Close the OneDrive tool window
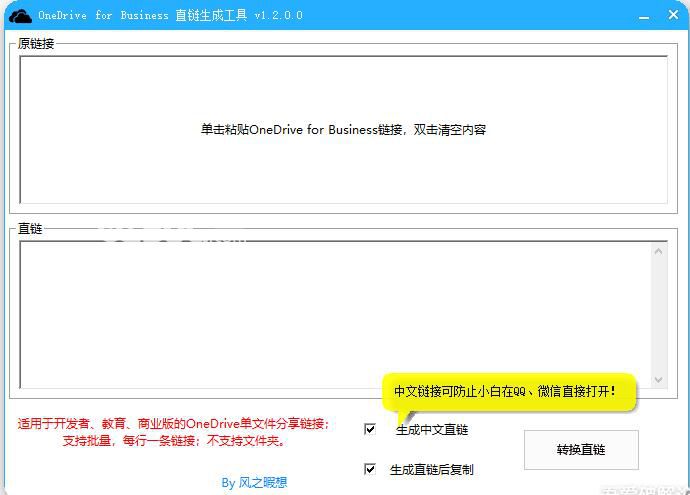 pos(673,15)
